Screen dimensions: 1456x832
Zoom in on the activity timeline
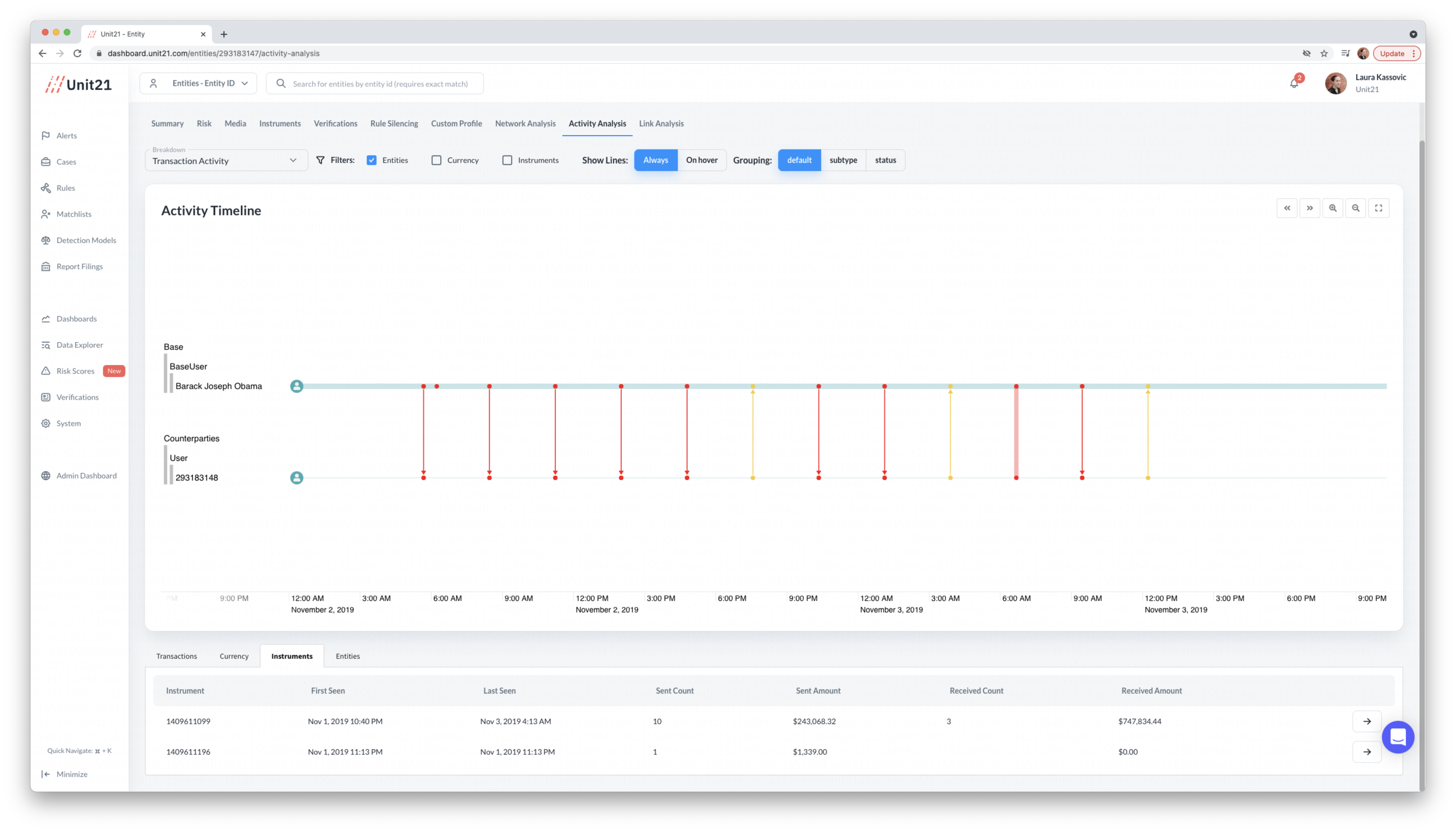[1333, 208]
